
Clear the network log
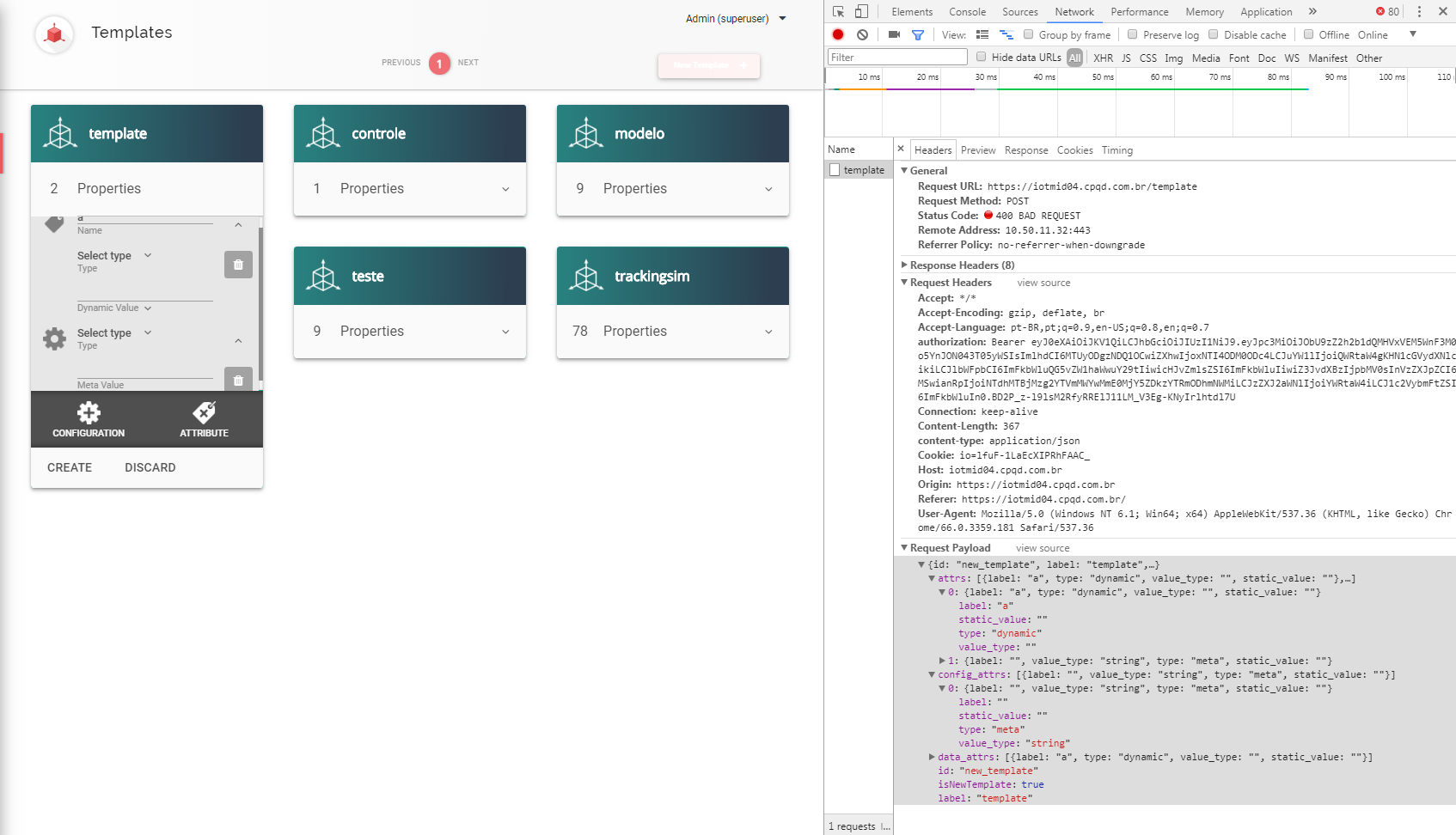[862, 34]
